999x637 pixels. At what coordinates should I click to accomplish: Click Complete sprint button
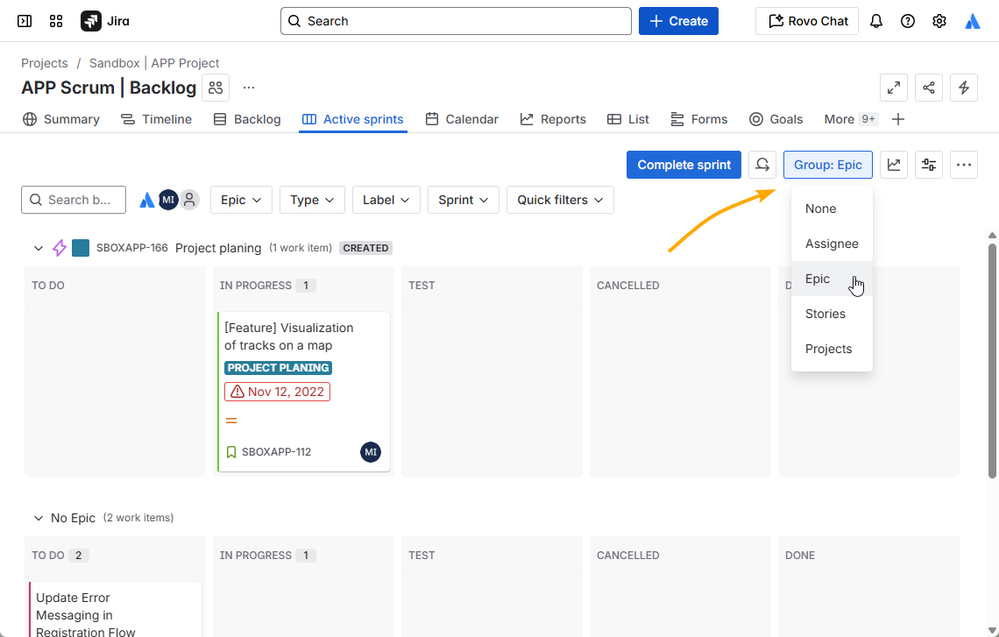click(684, 165)
